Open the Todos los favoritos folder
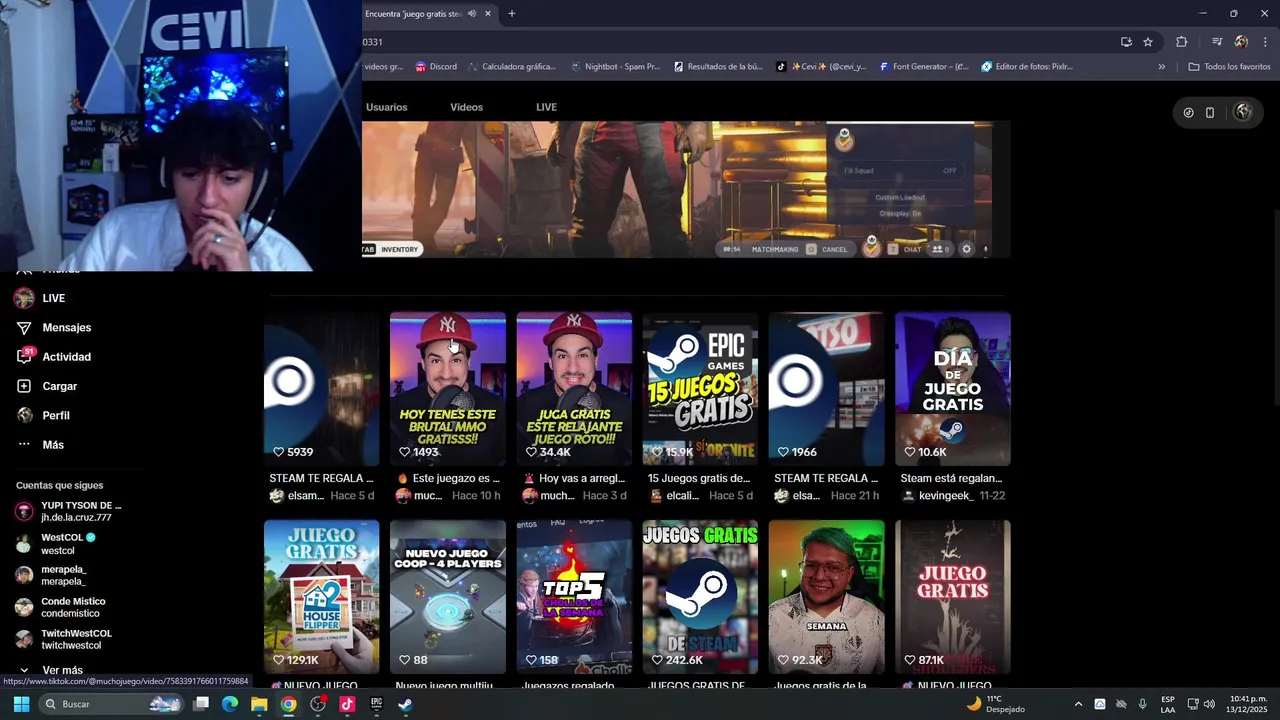The image size is (1280, 720). [1229, 67]
